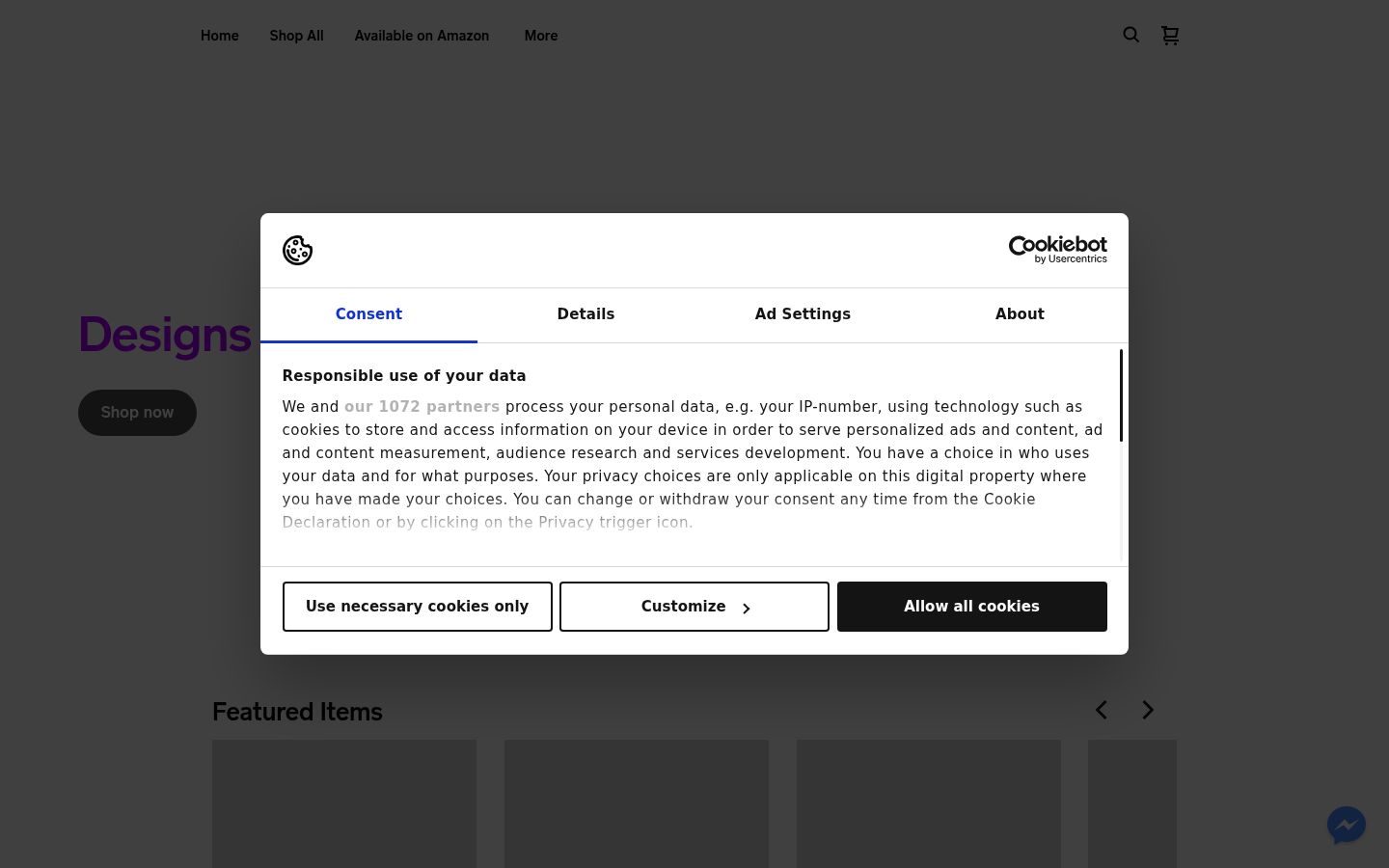Open the 'our 1072 partners' link
This screenshot has width=1389, height=868.
tap(422, 407)
